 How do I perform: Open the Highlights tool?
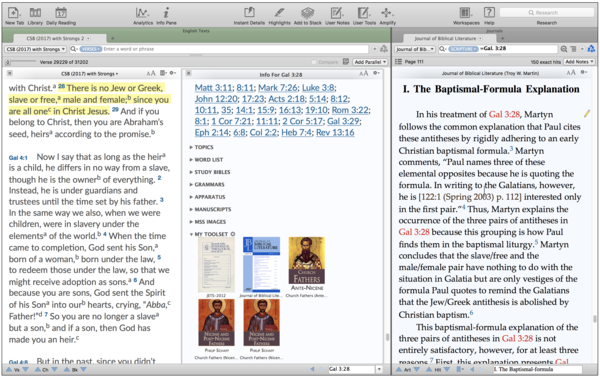[x=279, y=15]
